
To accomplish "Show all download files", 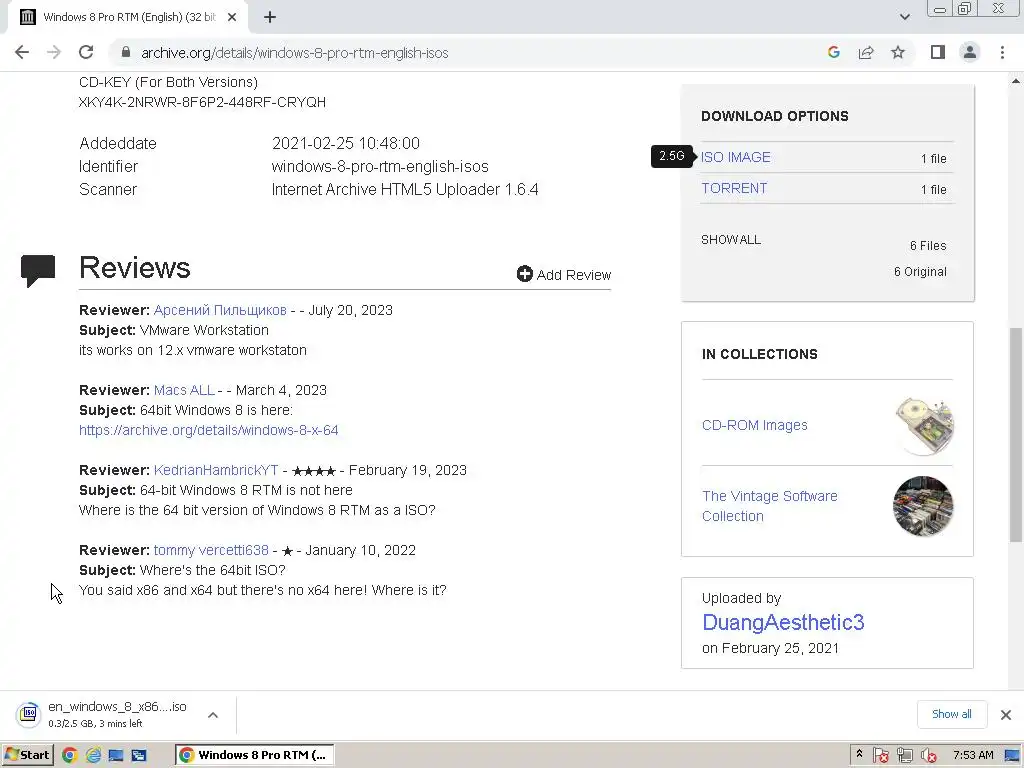I will click(x=731, y=240).
